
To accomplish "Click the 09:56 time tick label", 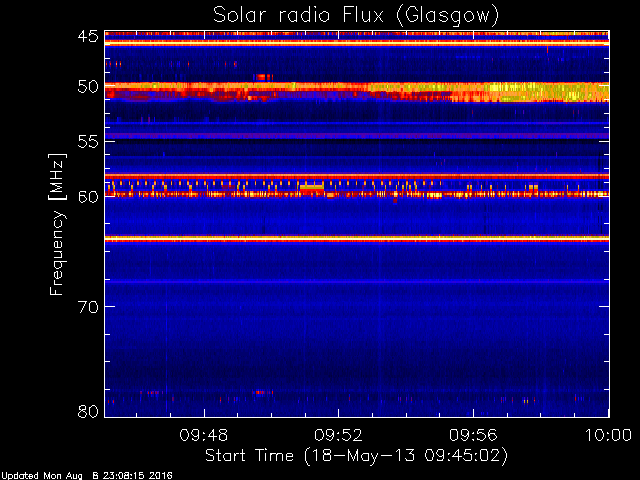I will [x=473, y=435].
